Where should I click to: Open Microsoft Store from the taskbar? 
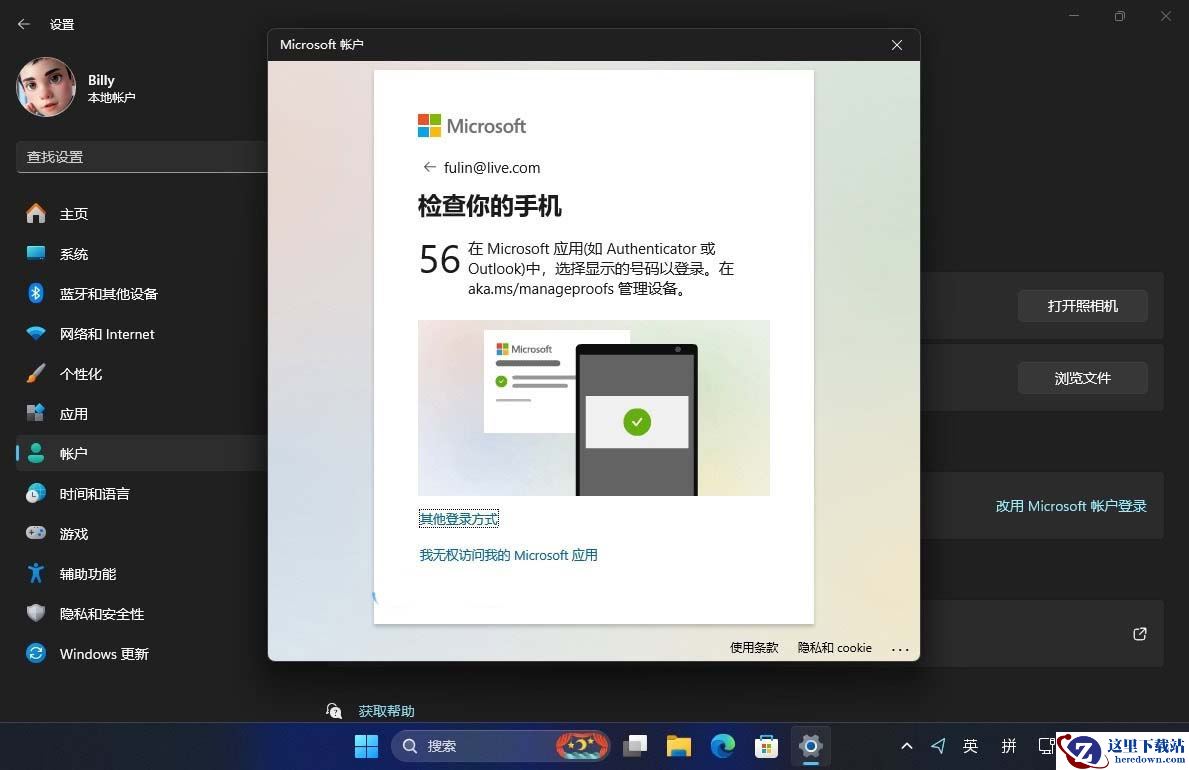coord(767,746)
